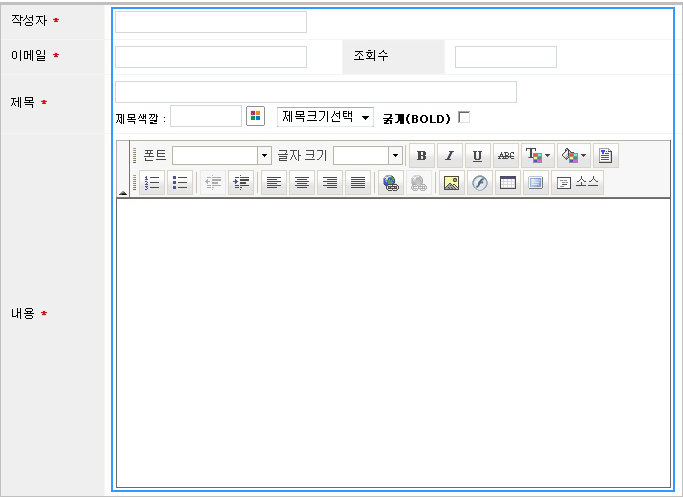Increase the paragraph indent

point(241,183)
